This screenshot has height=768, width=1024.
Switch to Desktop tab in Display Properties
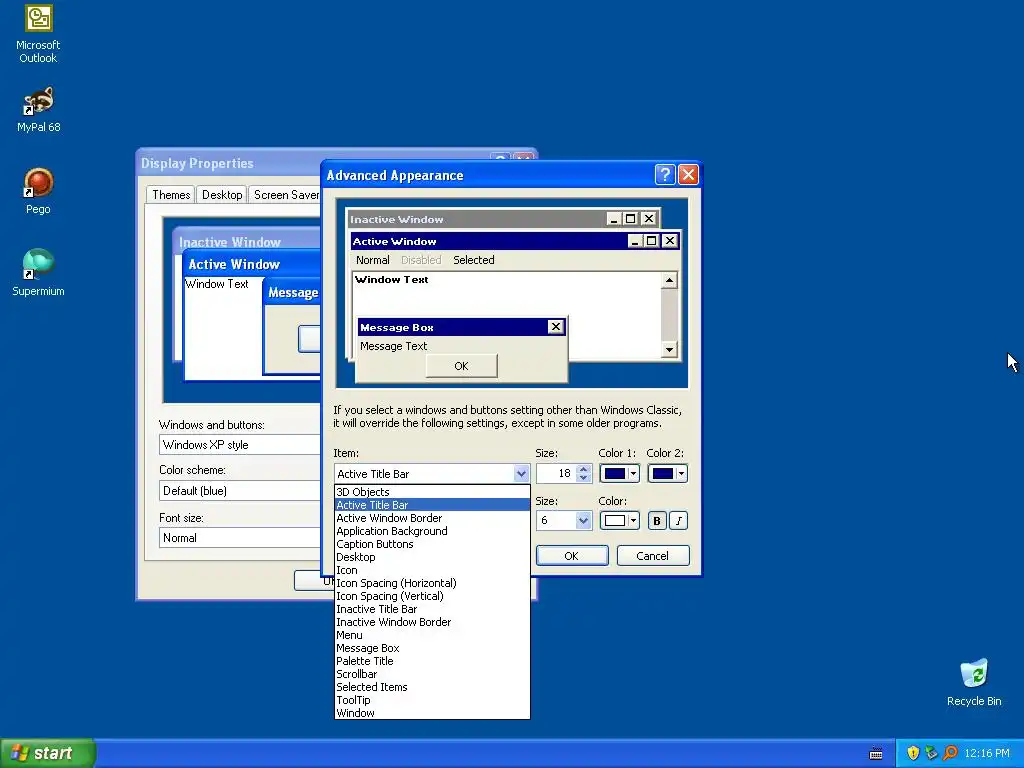[222, 195]
